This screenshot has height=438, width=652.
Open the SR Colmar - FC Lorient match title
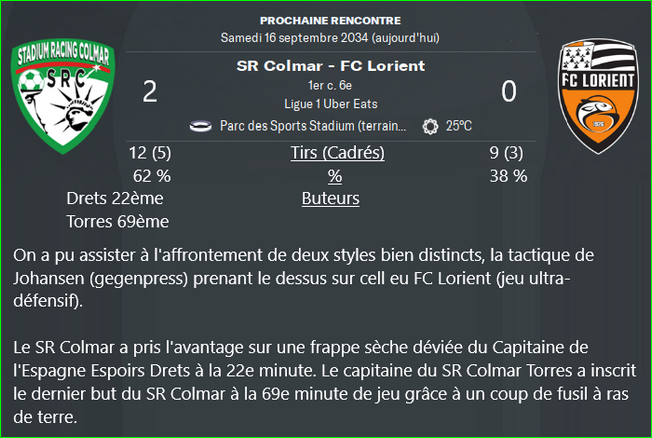coord(331,66)
